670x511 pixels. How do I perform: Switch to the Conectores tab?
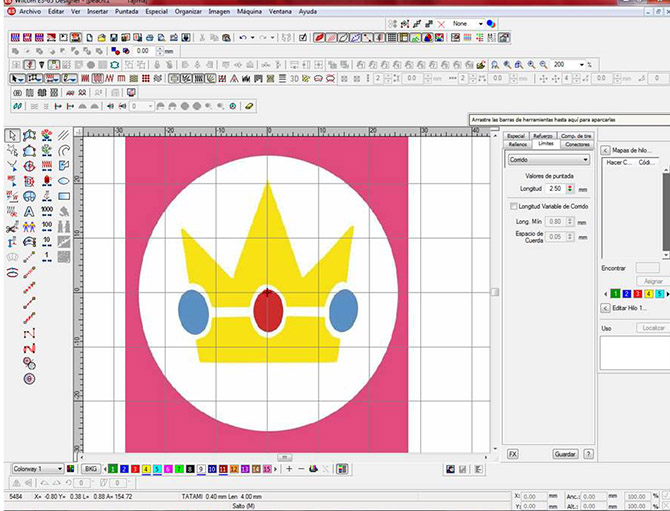tap(577, 144)
